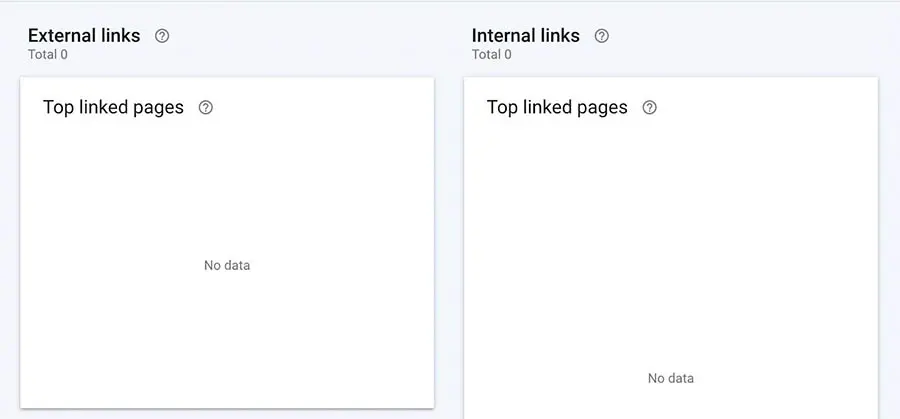Select the External links heading

84,36
